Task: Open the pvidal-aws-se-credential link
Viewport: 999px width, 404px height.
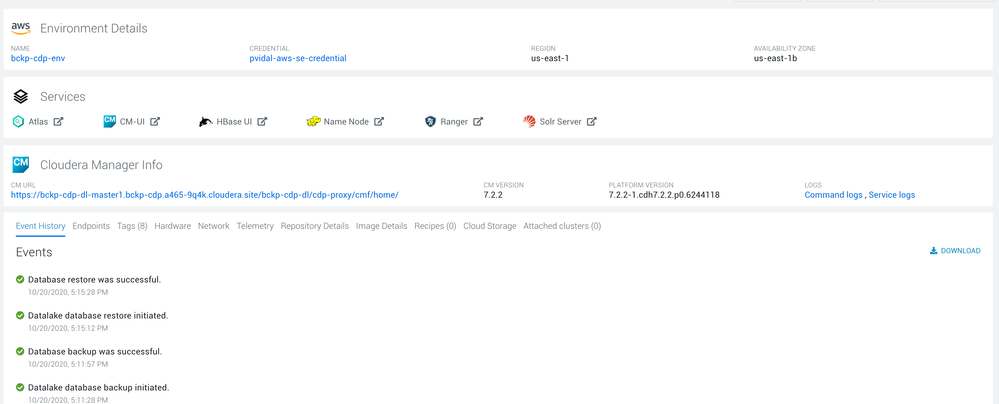Action: pos(298,58)
